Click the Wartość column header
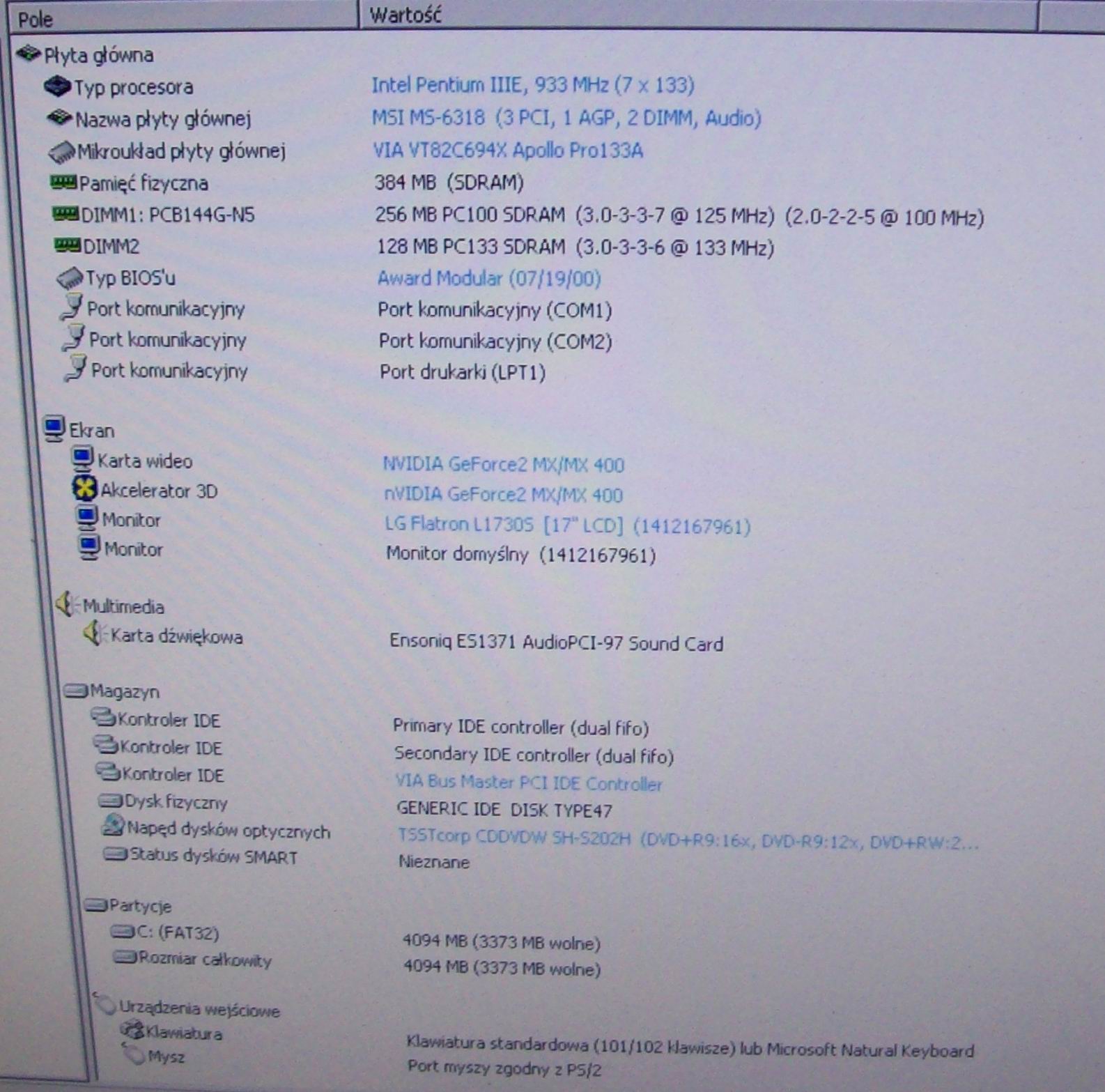The height and width of the screenshot is (1092, 1105). 698,15
